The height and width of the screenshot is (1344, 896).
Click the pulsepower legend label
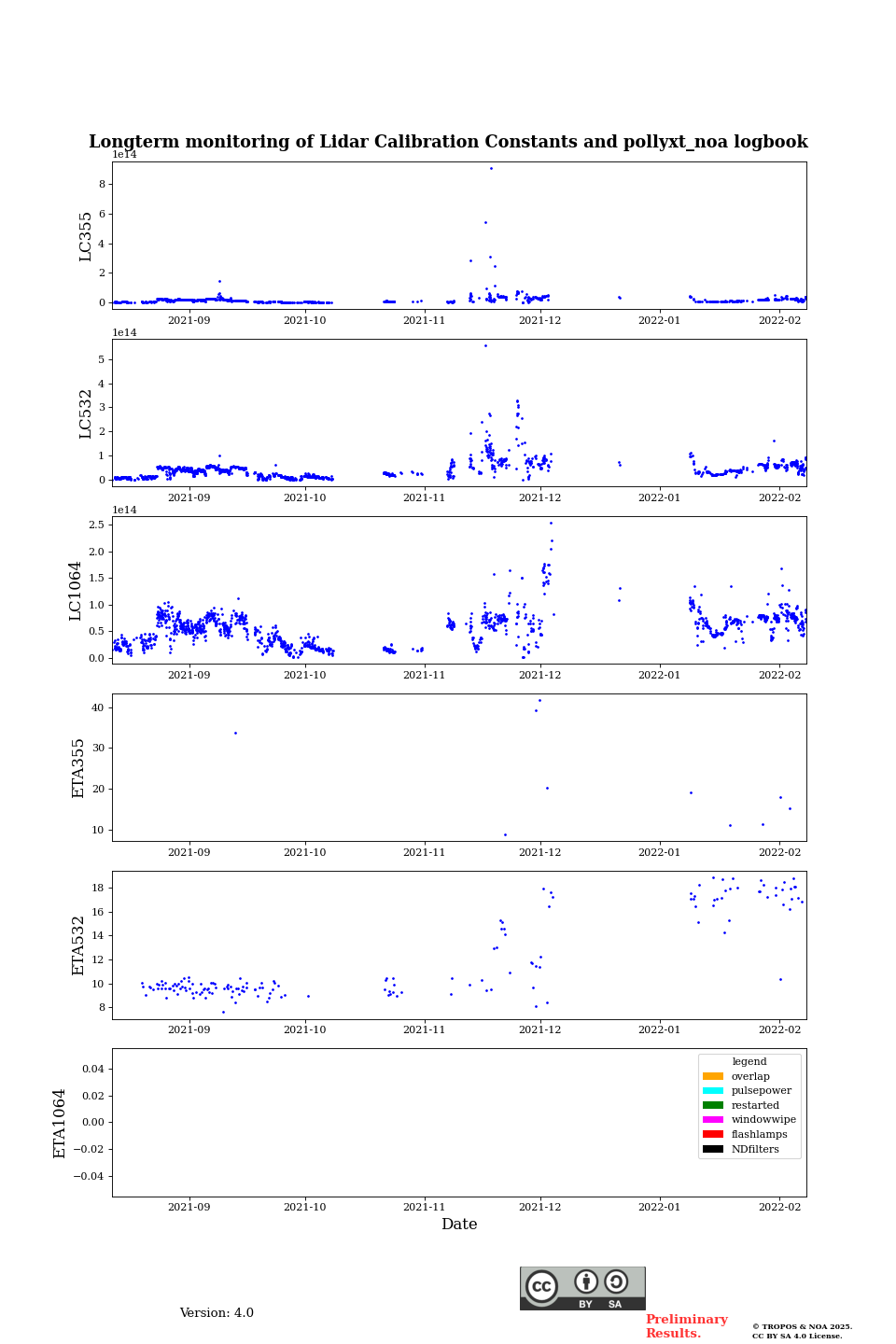pos(762,1090)
